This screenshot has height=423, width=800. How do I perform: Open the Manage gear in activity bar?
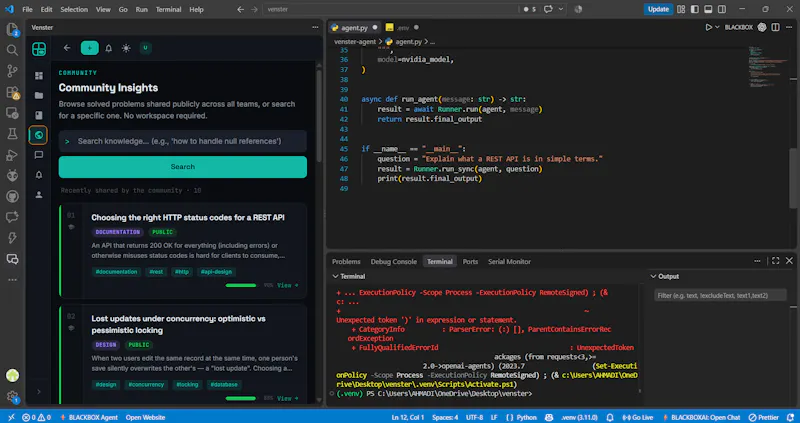12,396
